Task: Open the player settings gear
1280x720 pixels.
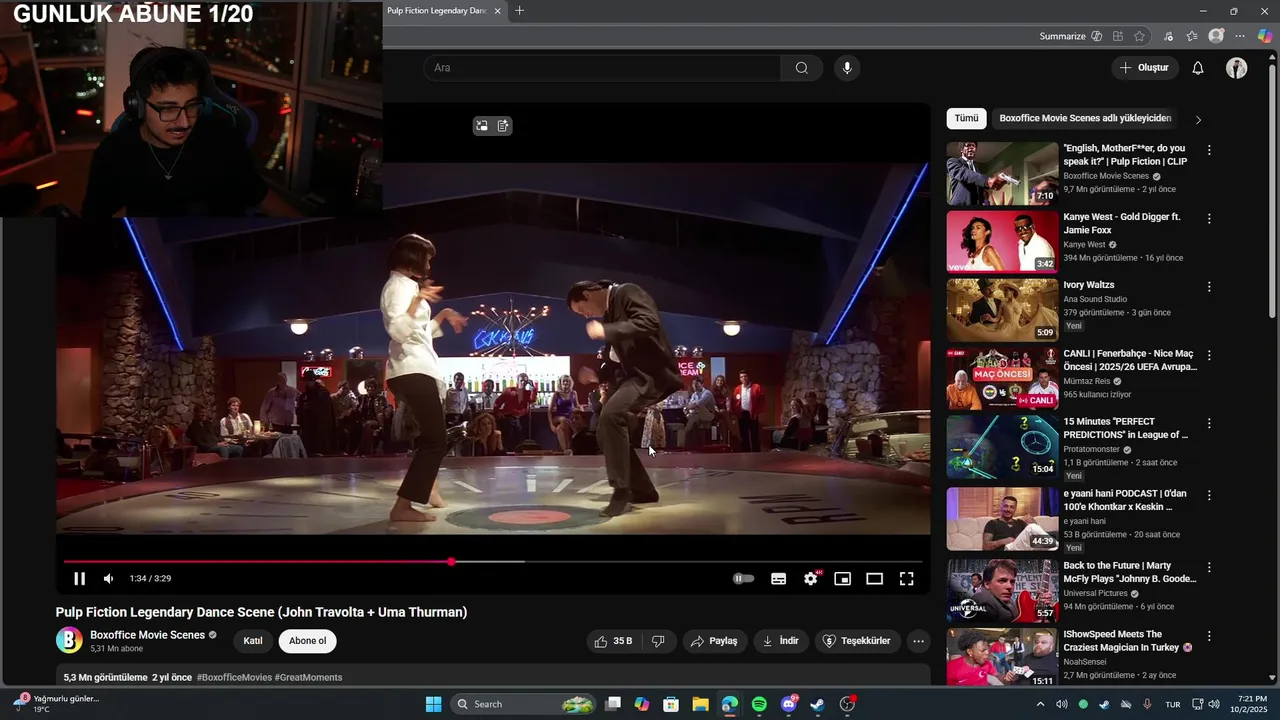Action: (811, 578)
